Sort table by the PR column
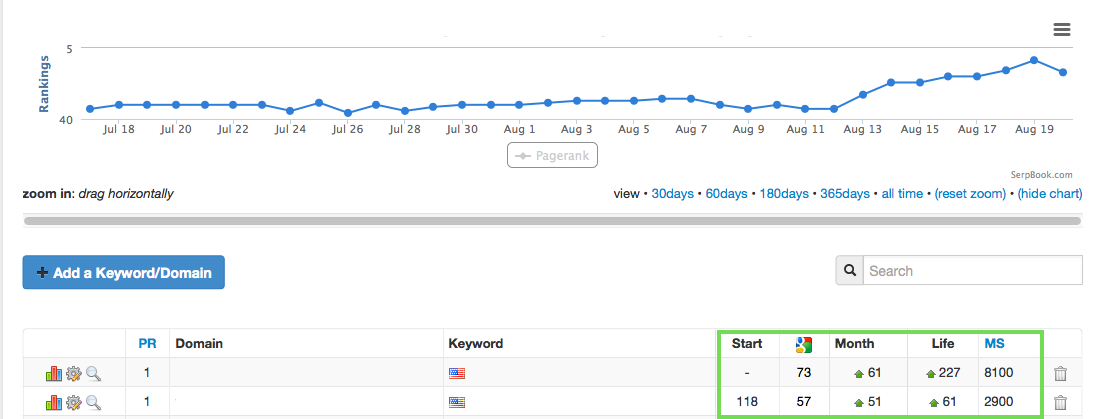The height and width of the screenshot is (419, 1101). 147,344
